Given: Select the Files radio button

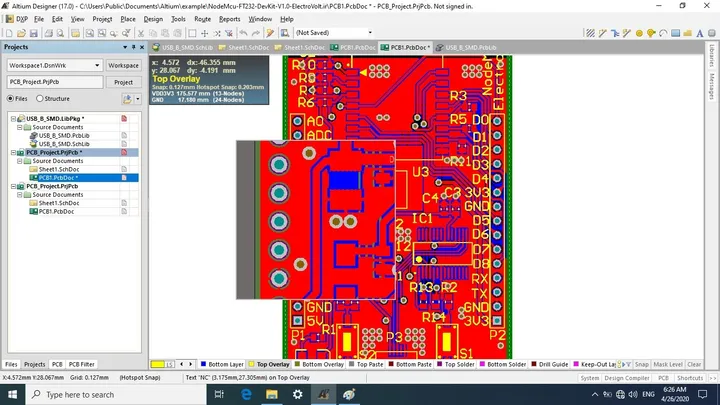Looking at the screenshot, I should [10, 98].
